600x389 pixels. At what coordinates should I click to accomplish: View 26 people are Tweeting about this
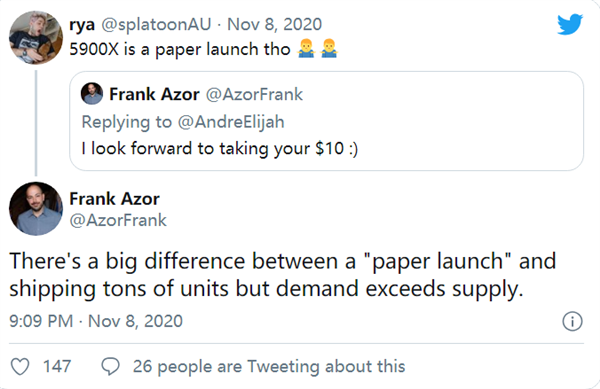pos(269,366)
